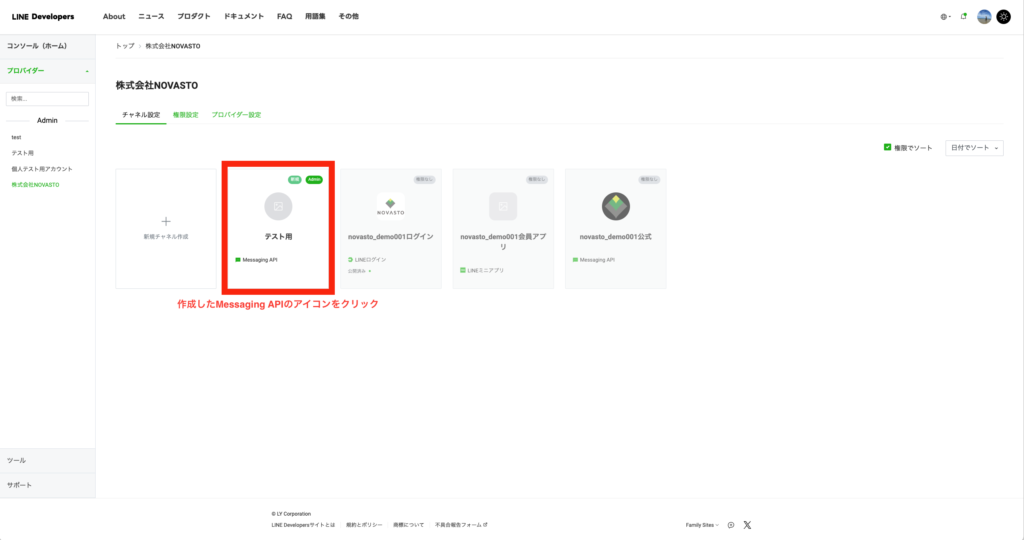1024x540 pixels.
Task: Click the Admin badge on テスト用 card
Action: point(314,180)
